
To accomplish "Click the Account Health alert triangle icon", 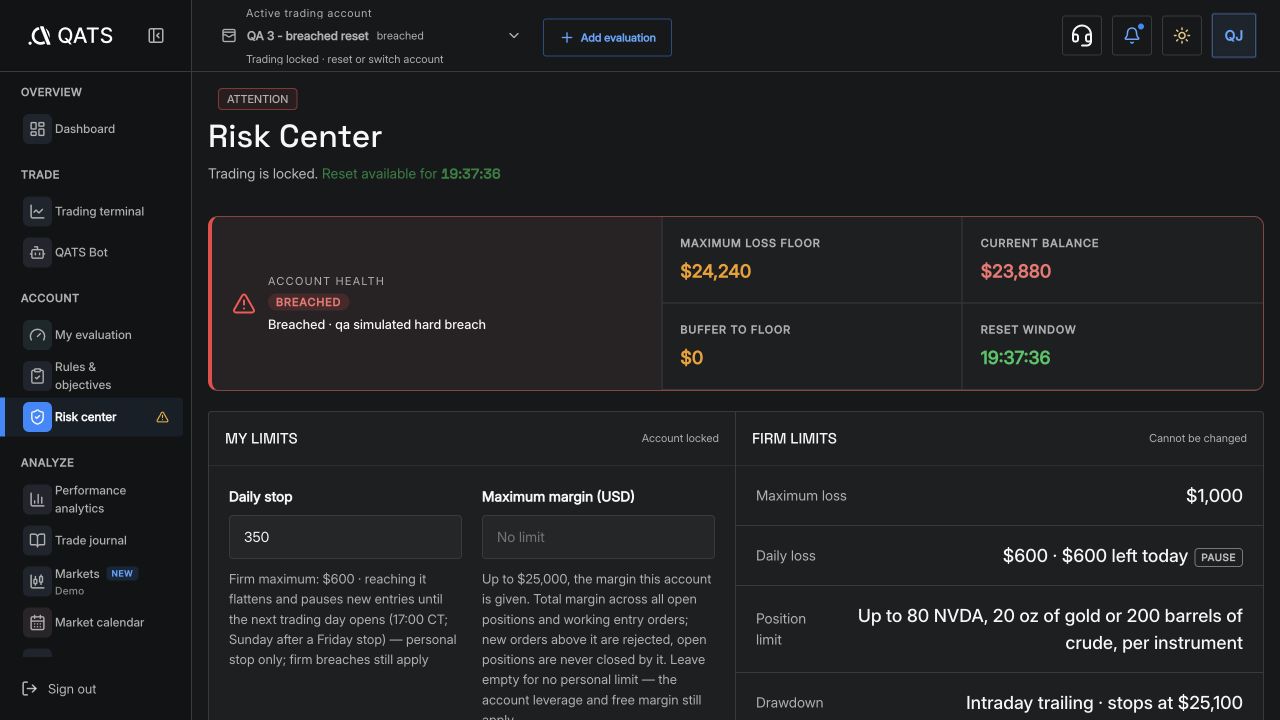I will tap(244, 303).
